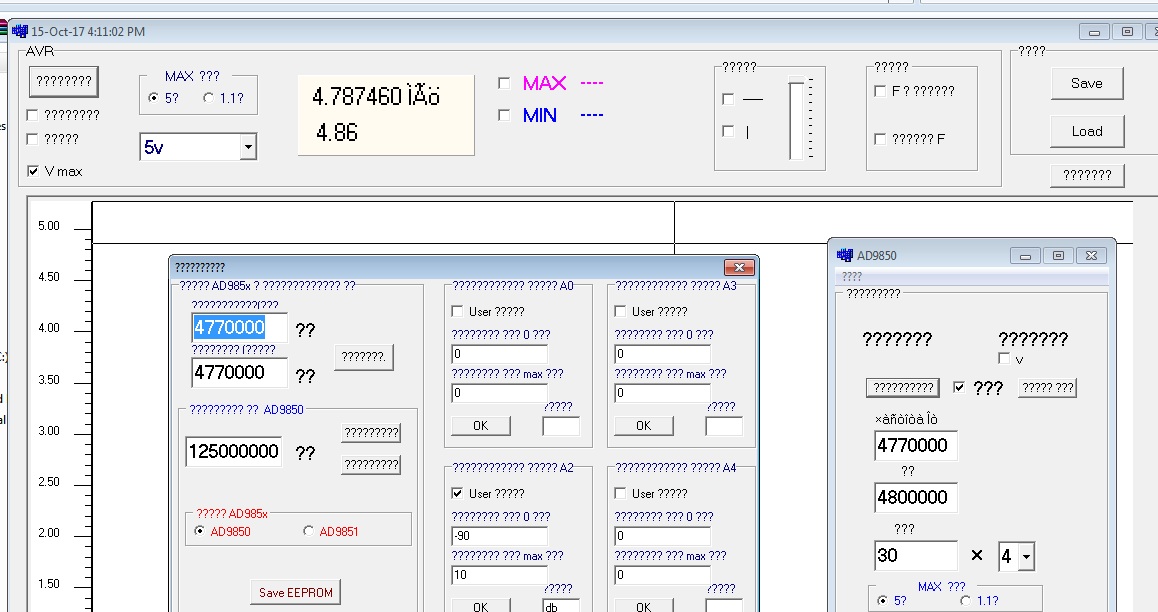Select the AD9851 radio button

[308, 532]
